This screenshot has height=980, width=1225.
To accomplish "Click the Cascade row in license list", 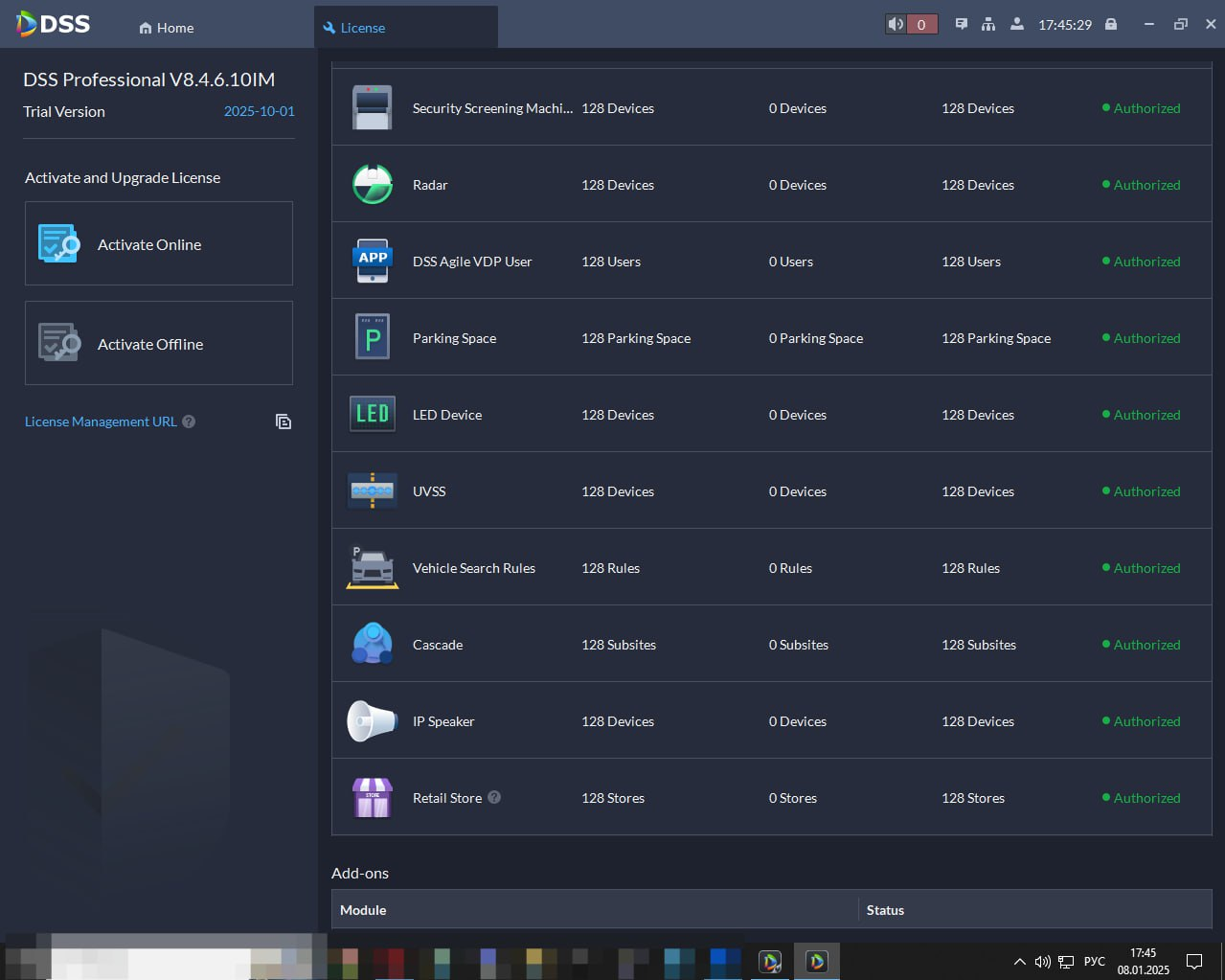I will pyautogui.click(x=772, y=644).
